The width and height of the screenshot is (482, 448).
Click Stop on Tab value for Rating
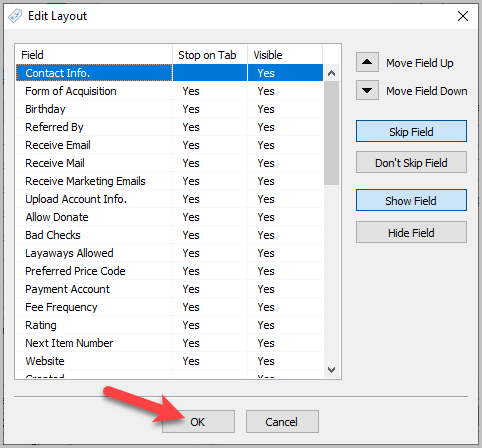pos(191,325)
